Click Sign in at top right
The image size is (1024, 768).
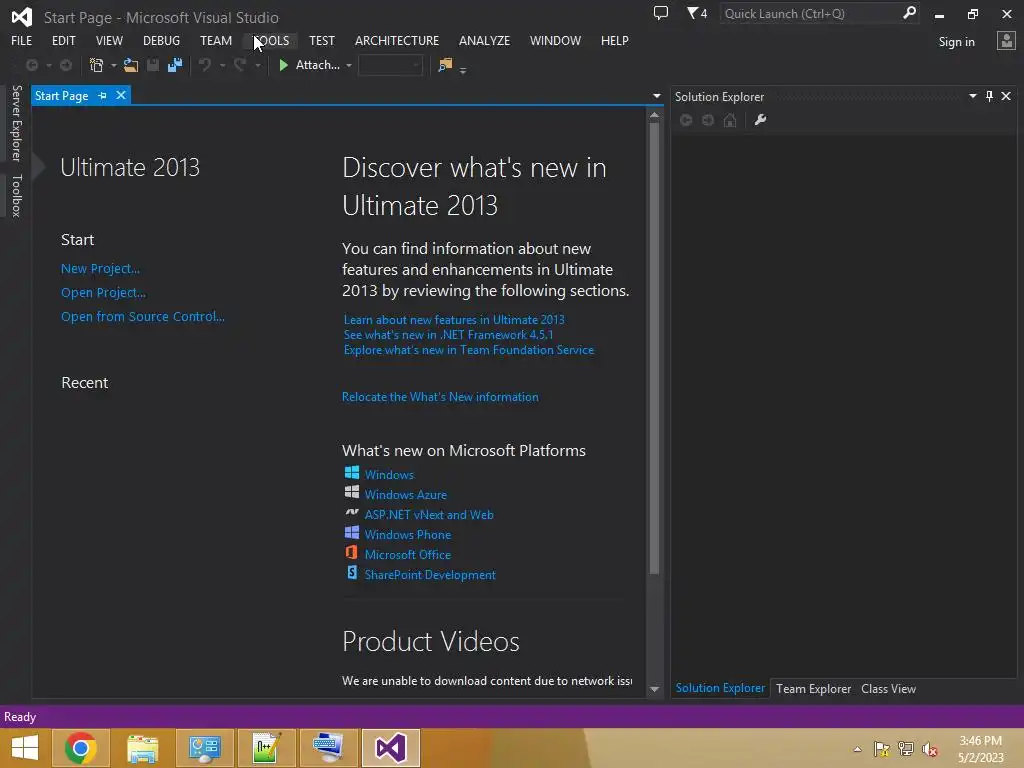[956, 42]
